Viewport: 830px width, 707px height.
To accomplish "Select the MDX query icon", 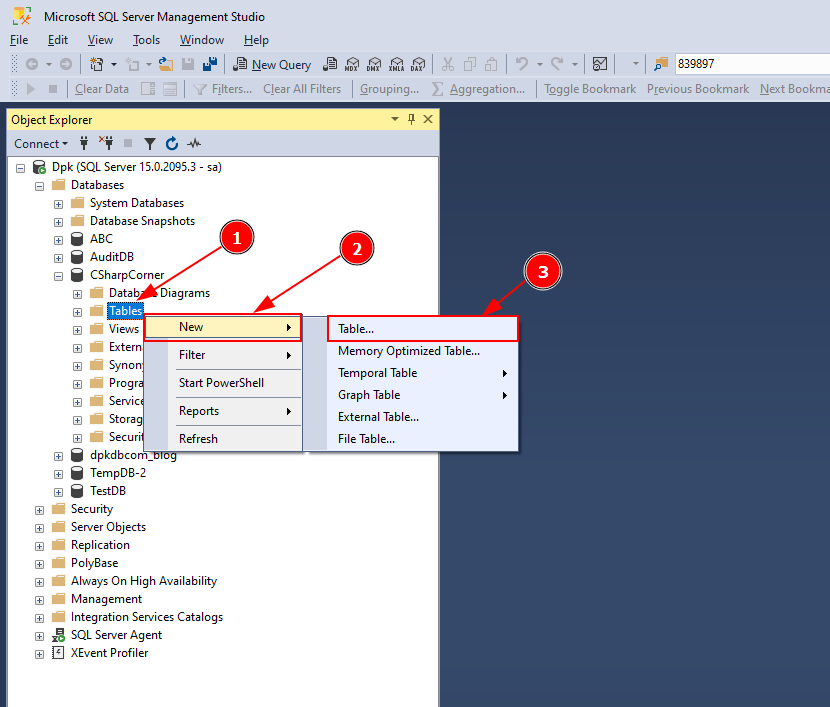I will tap(352, 64).
